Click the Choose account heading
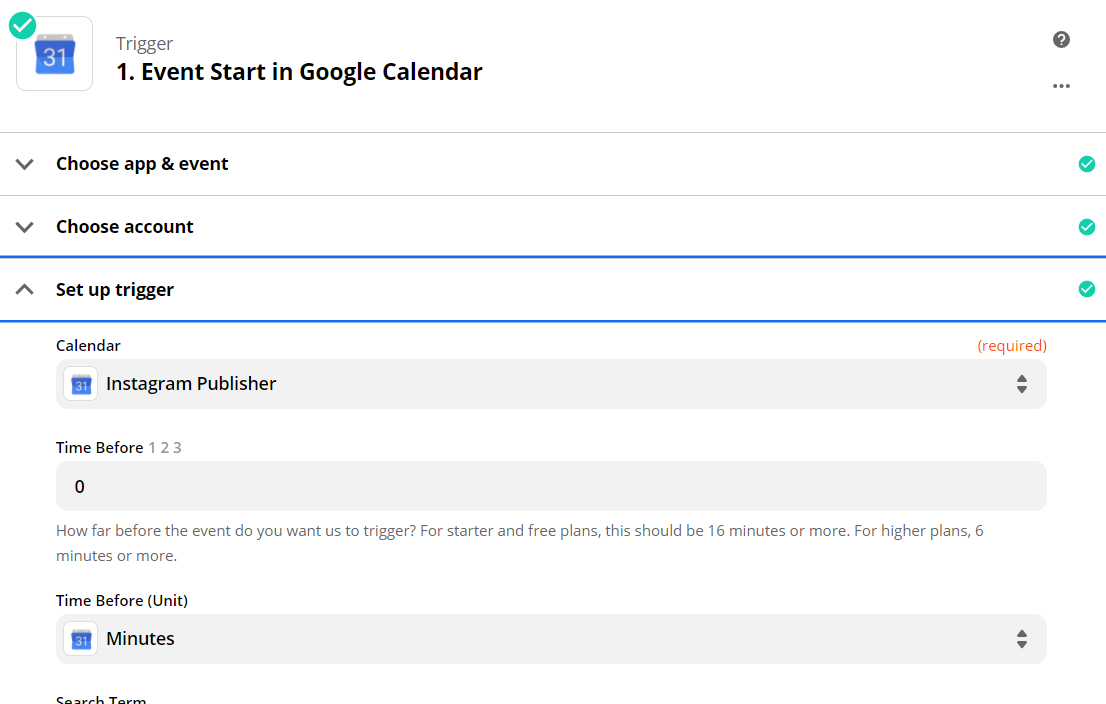This screenshot has height=704, width=1106. point(125,227)
